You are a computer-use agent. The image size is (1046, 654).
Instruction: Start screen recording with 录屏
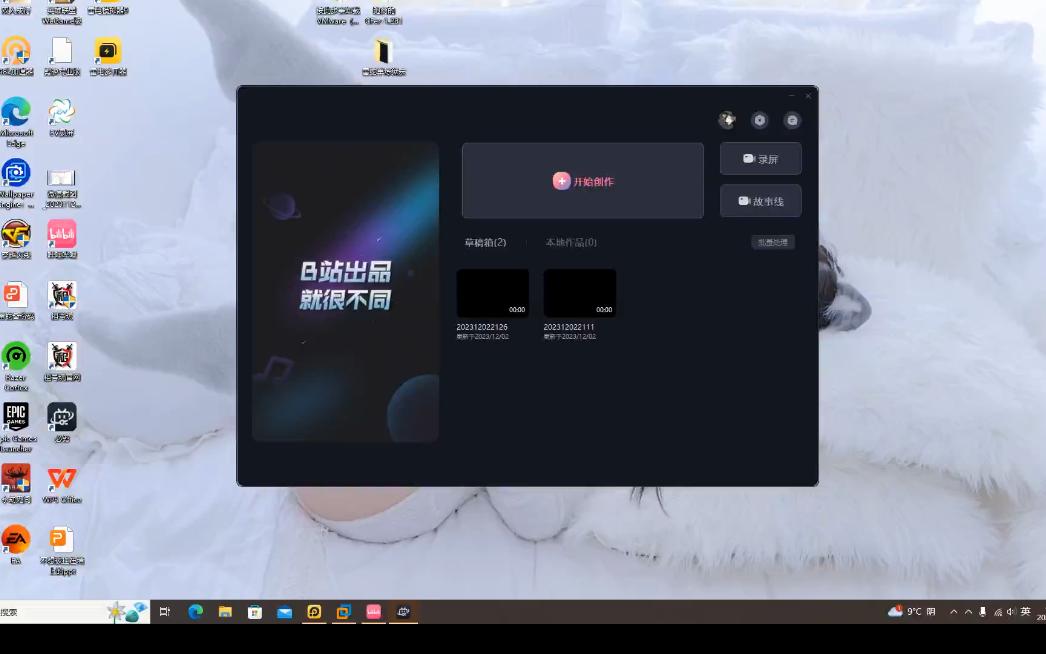point(760,158)
